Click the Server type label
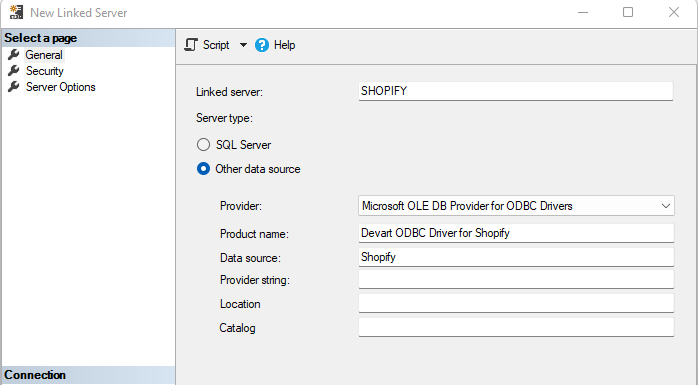This screenshot has height=385, width=698. click(x=224, y=118)
